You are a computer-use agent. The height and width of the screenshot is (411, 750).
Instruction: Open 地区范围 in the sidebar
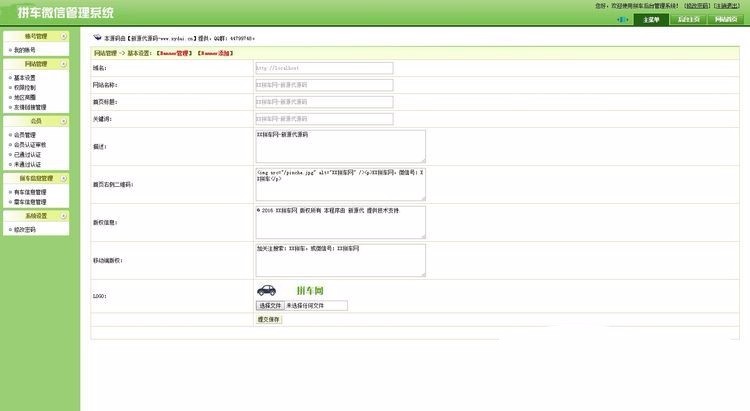[x=24, y=97]
